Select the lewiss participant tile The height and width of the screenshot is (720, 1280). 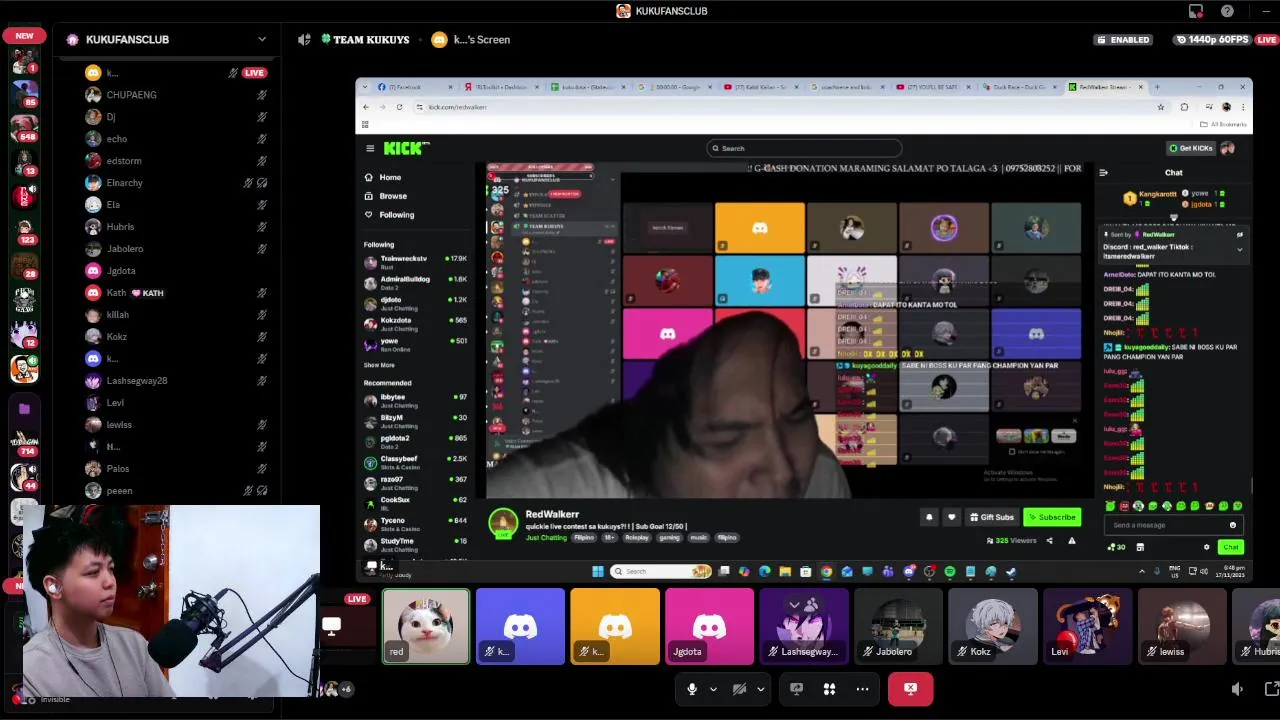tap(1182, 626)
